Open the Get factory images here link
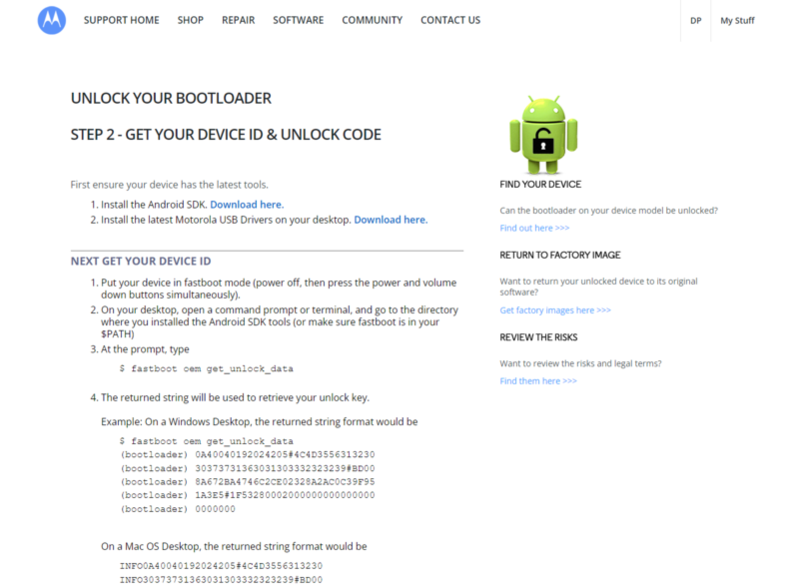 pyautogui.click(x=555, y=310)
